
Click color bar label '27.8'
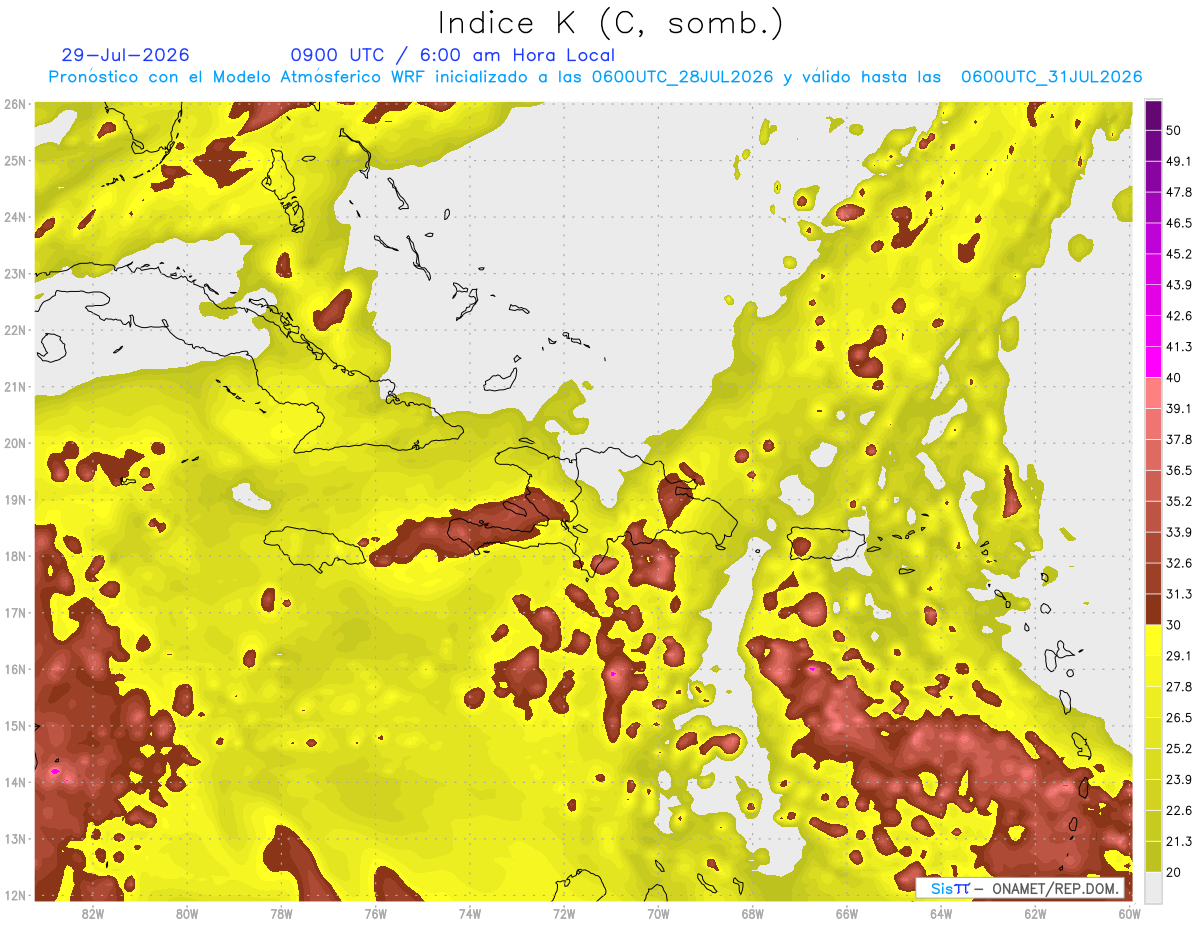pyautogui.click(x=1178, y=687)
